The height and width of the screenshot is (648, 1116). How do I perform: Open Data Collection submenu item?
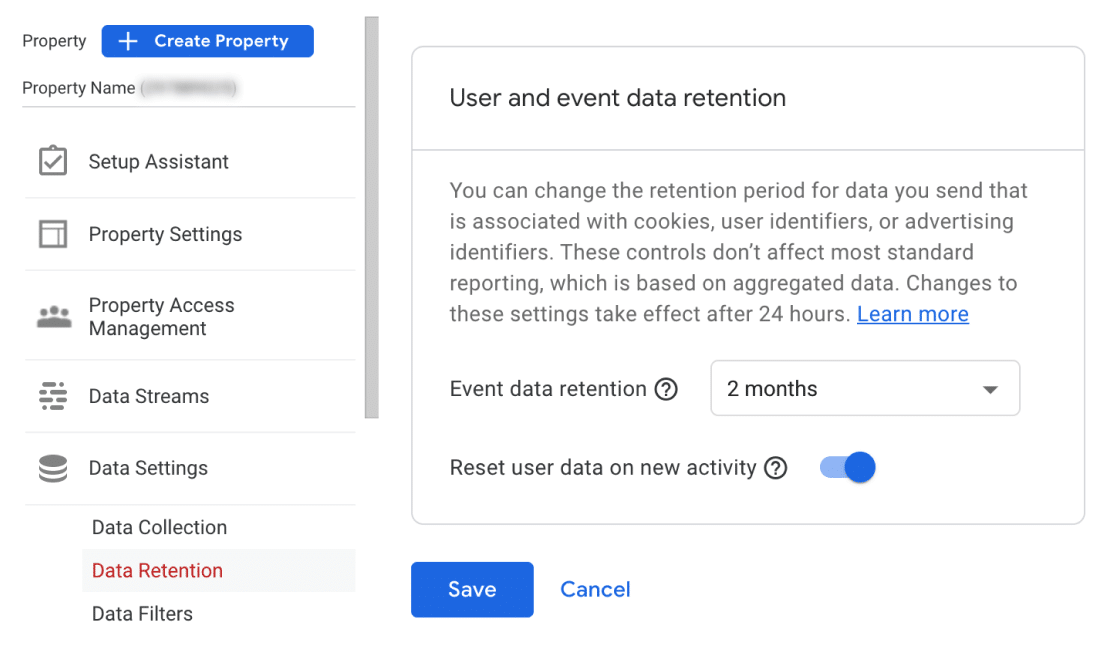click(159, 527)
